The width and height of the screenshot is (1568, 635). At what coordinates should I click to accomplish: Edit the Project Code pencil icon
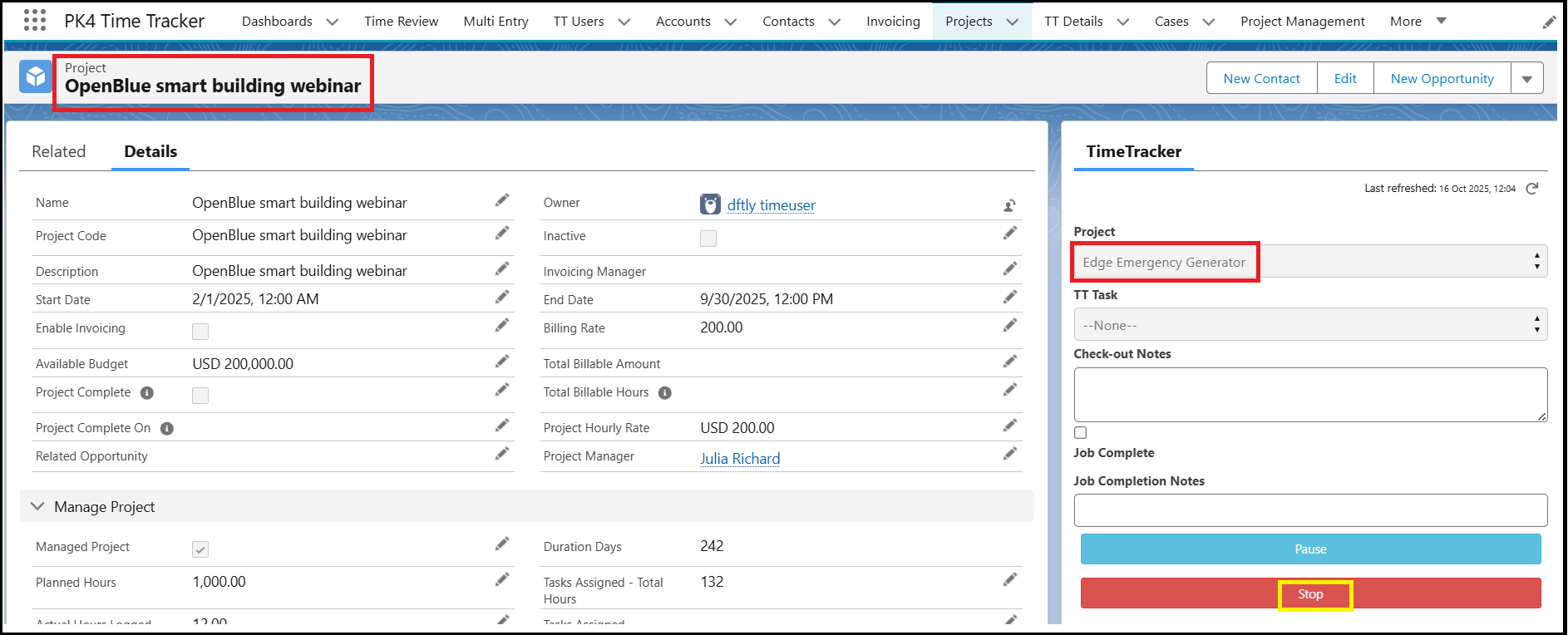coord(502,234)
